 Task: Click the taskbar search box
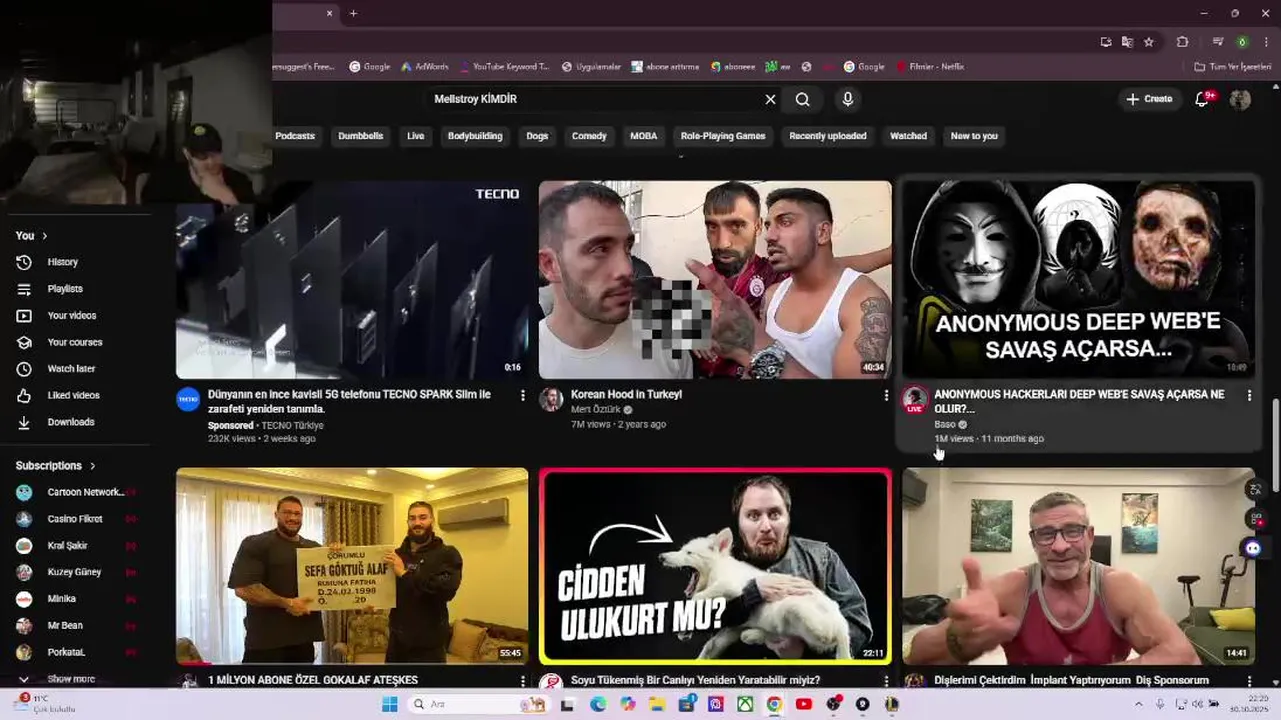(x=478, y=704)
